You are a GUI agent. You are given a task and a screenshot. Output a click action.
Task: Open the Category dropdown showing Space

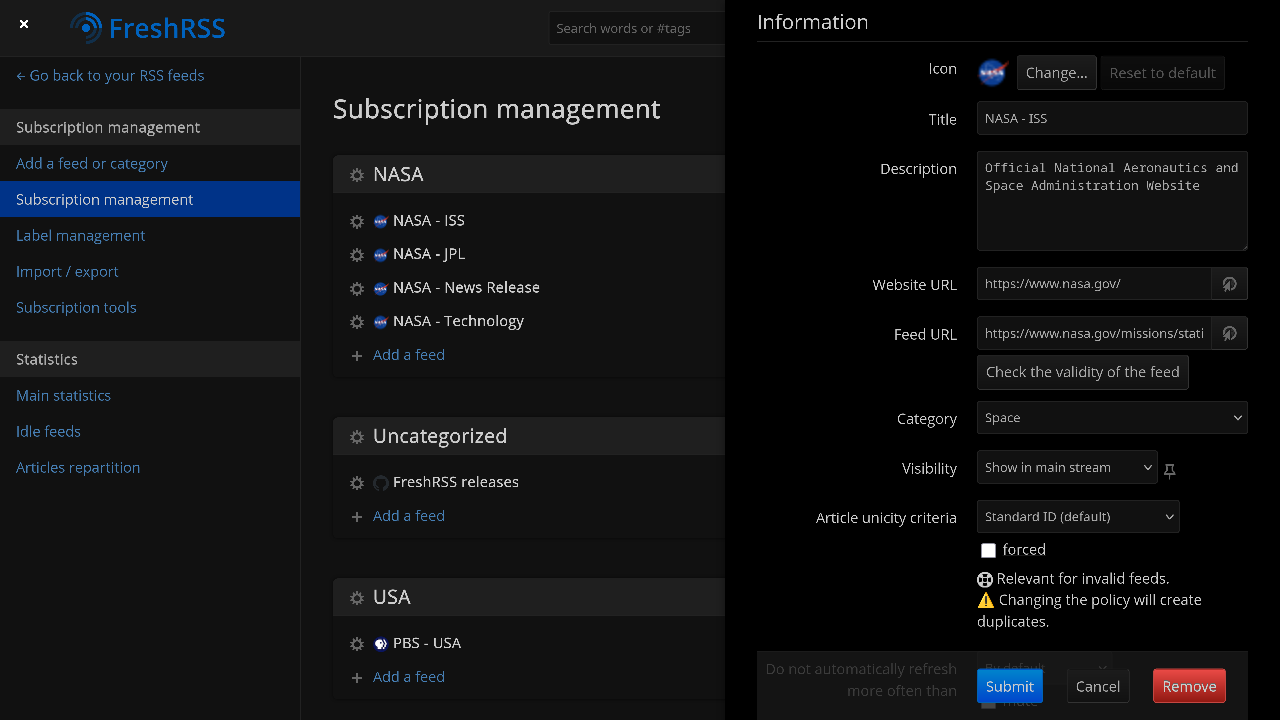[x=1112, y=417]
